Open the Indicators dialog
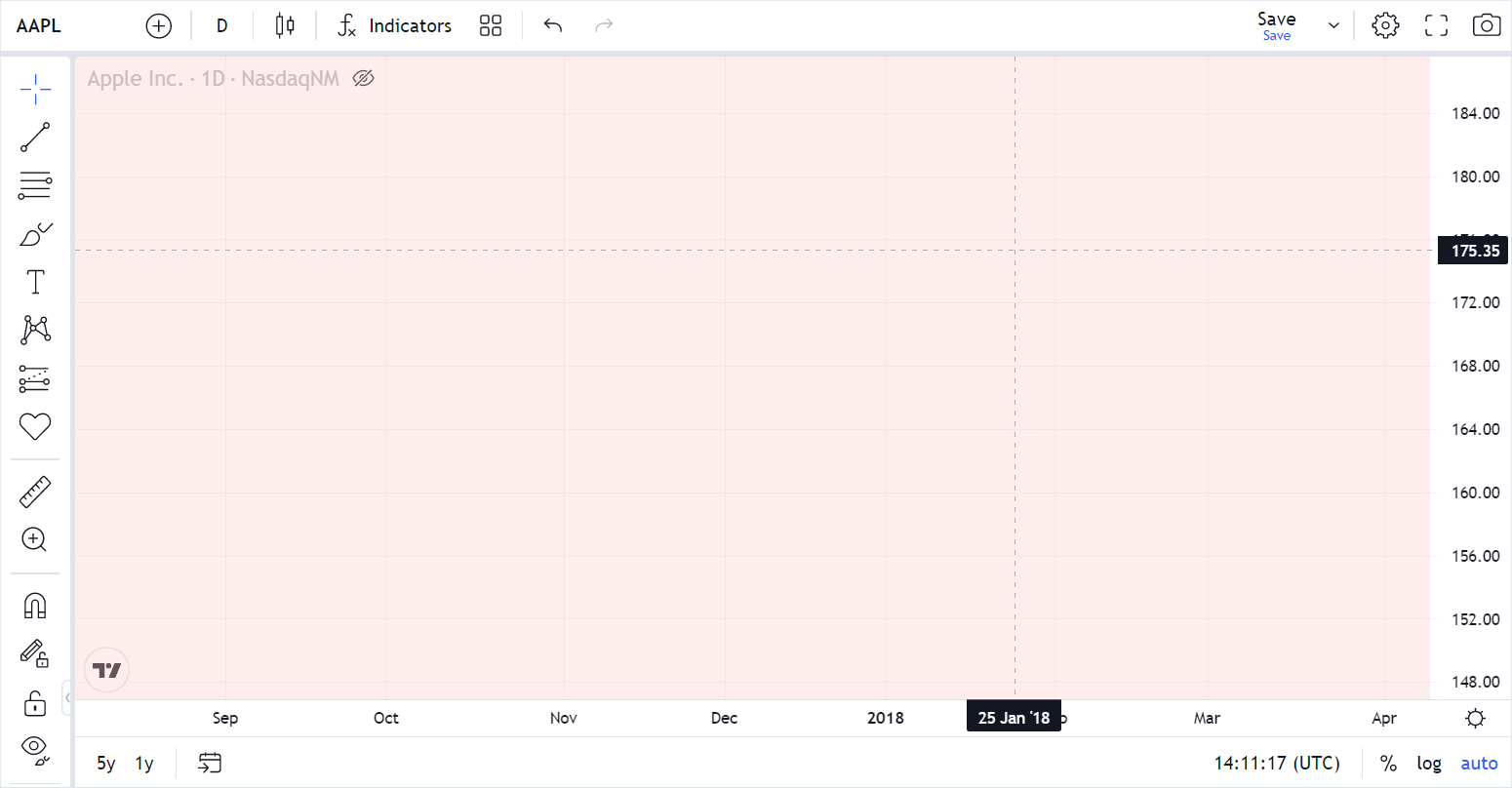This screenshot has height=788, width=1512. tap(394, 26)
